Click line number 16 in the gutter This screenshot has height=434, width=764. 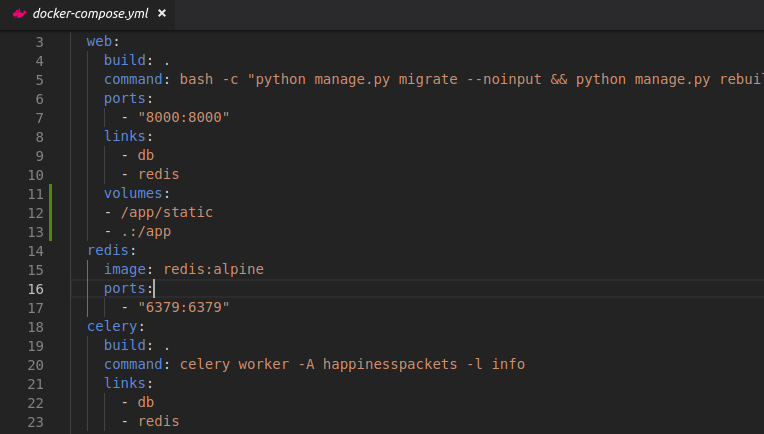tap(36, 289)
